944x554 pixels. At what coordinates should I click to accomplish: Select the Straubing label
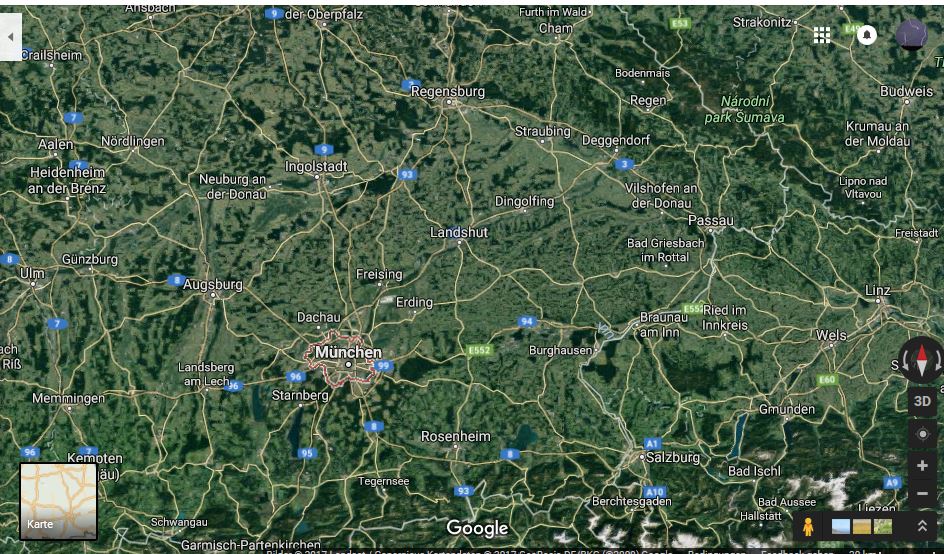pyautogui.click(x=542, y=131)
